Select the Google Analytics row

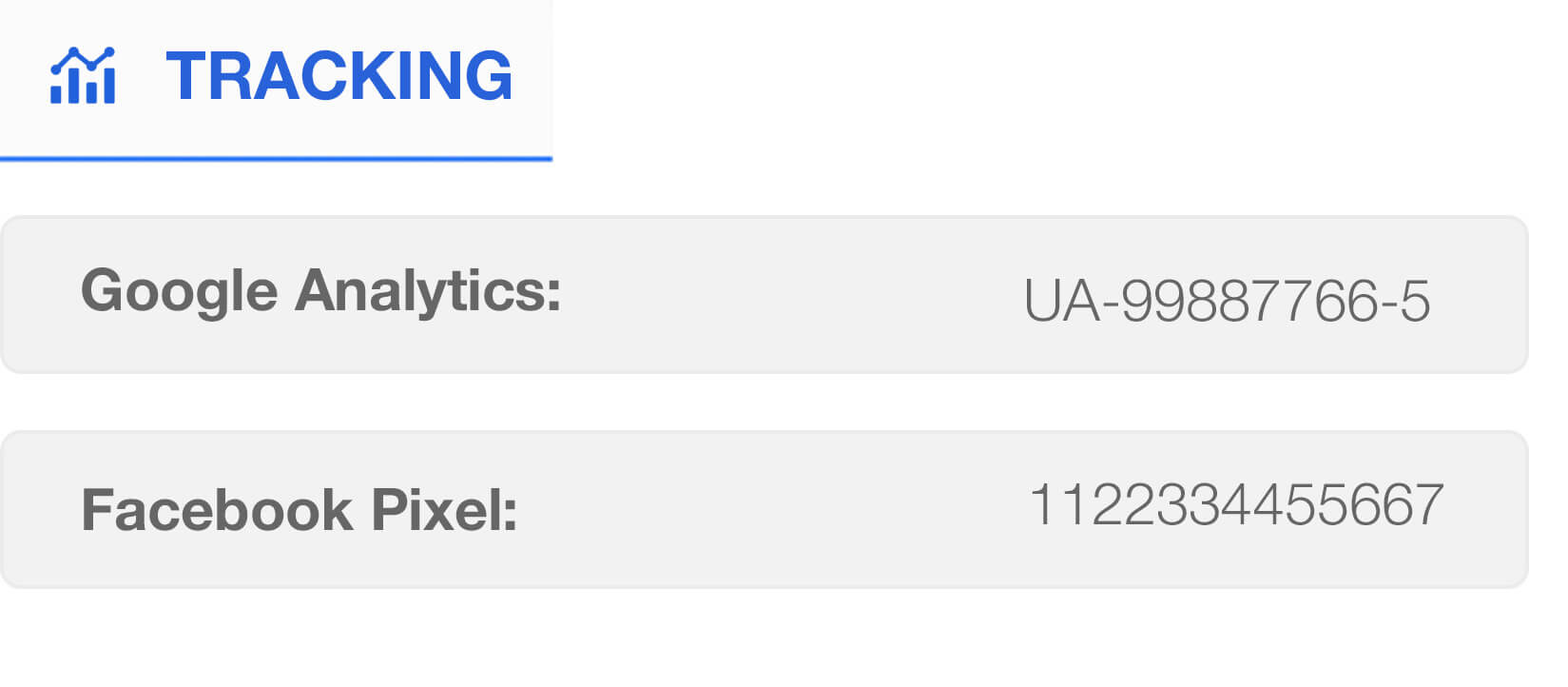pos(764,295)
